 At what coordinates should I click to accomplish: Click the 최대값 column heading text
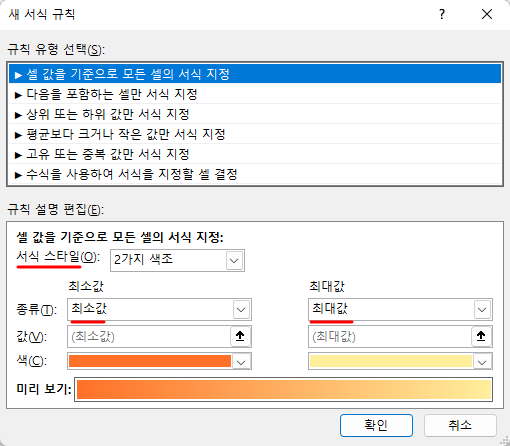327,286
